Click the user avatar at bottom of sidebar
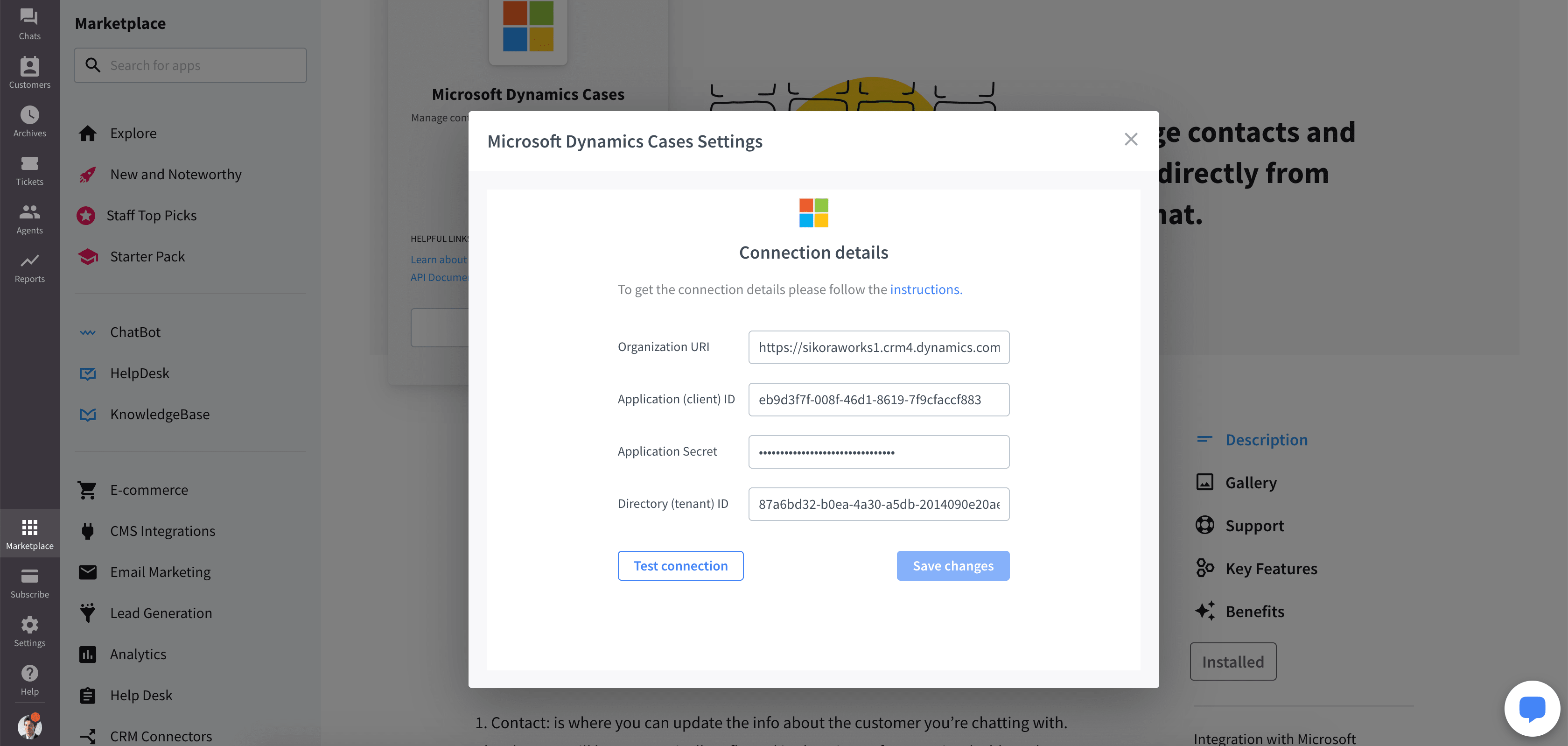The width and height of the screenshot is (1568, 746). (x=29, y=726)
